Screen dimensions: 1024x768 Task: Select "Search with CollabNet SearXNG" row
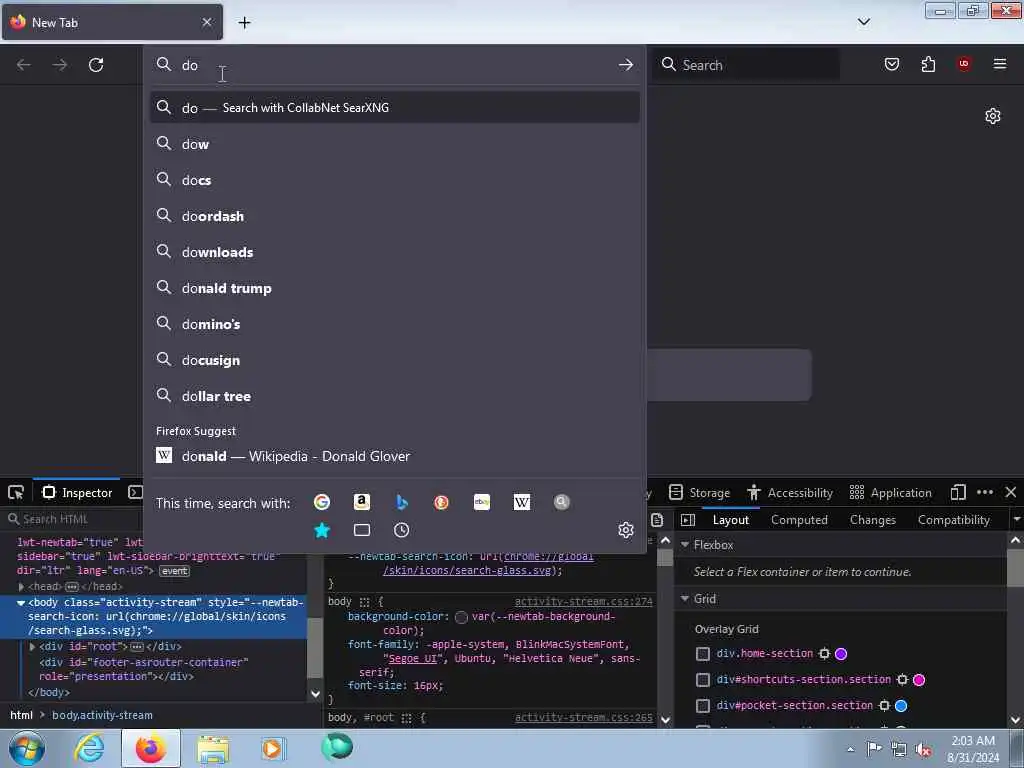point(394,108)
